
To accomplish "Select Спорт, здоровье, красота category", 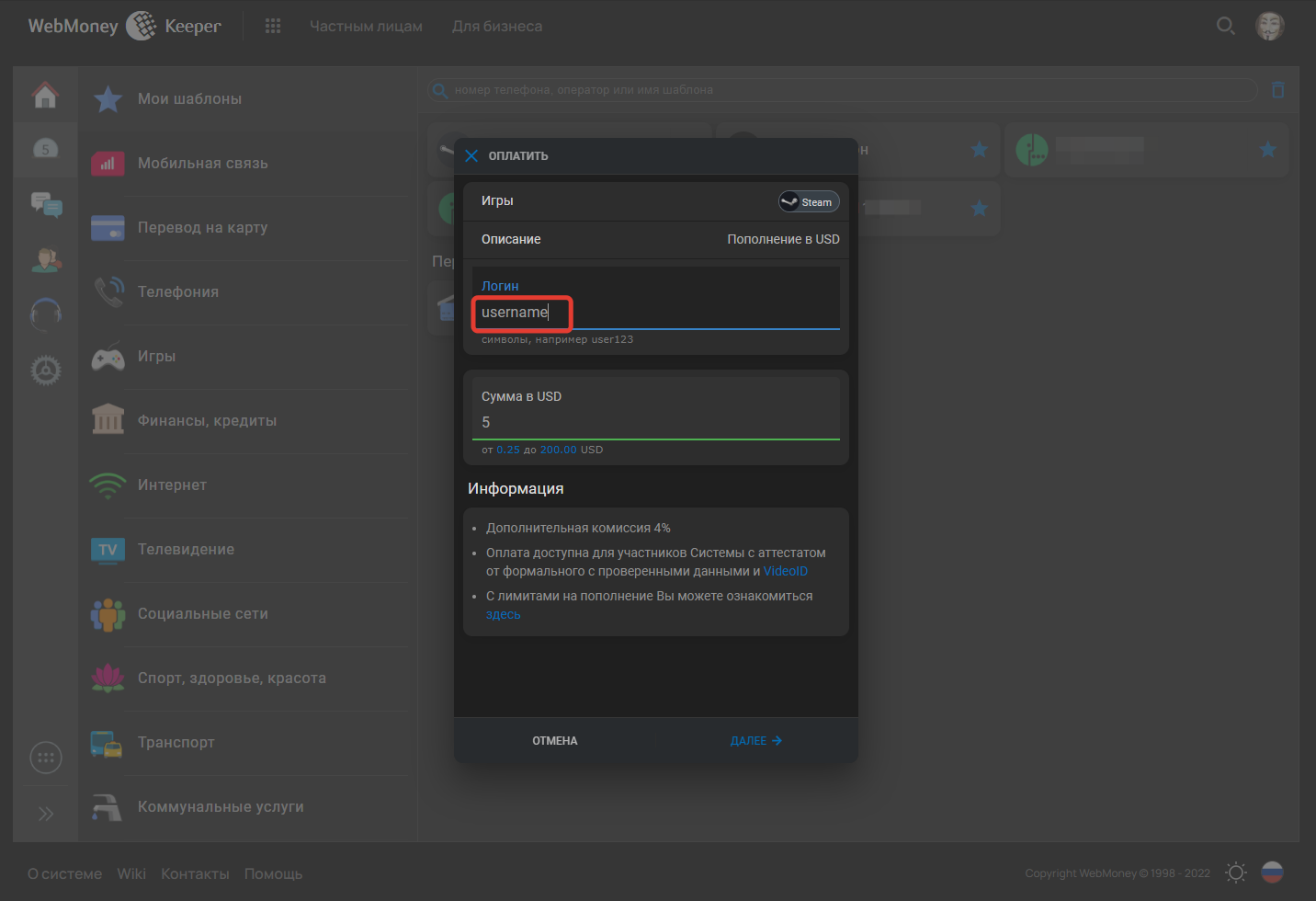I will (x=248, y=679).
